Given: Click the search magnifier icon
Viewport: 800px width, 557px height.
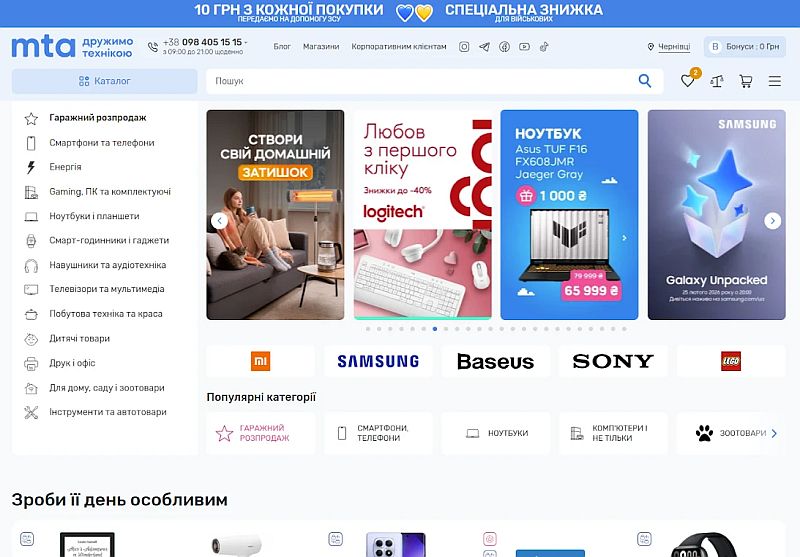Looking at the screenshot, I should 645,81.
